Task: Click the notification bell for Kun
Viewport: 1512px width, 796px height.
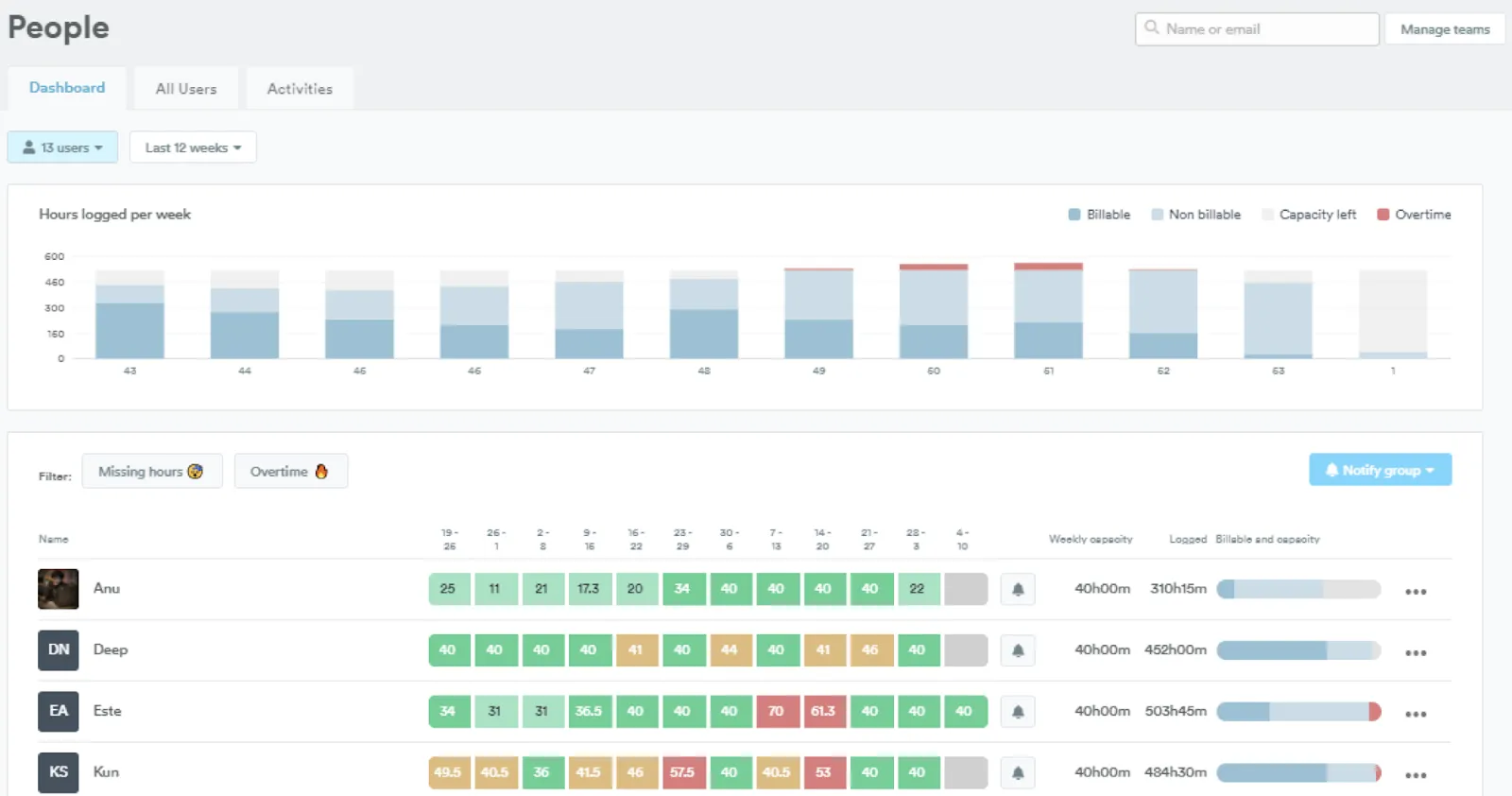Action: click(1018, 773)
